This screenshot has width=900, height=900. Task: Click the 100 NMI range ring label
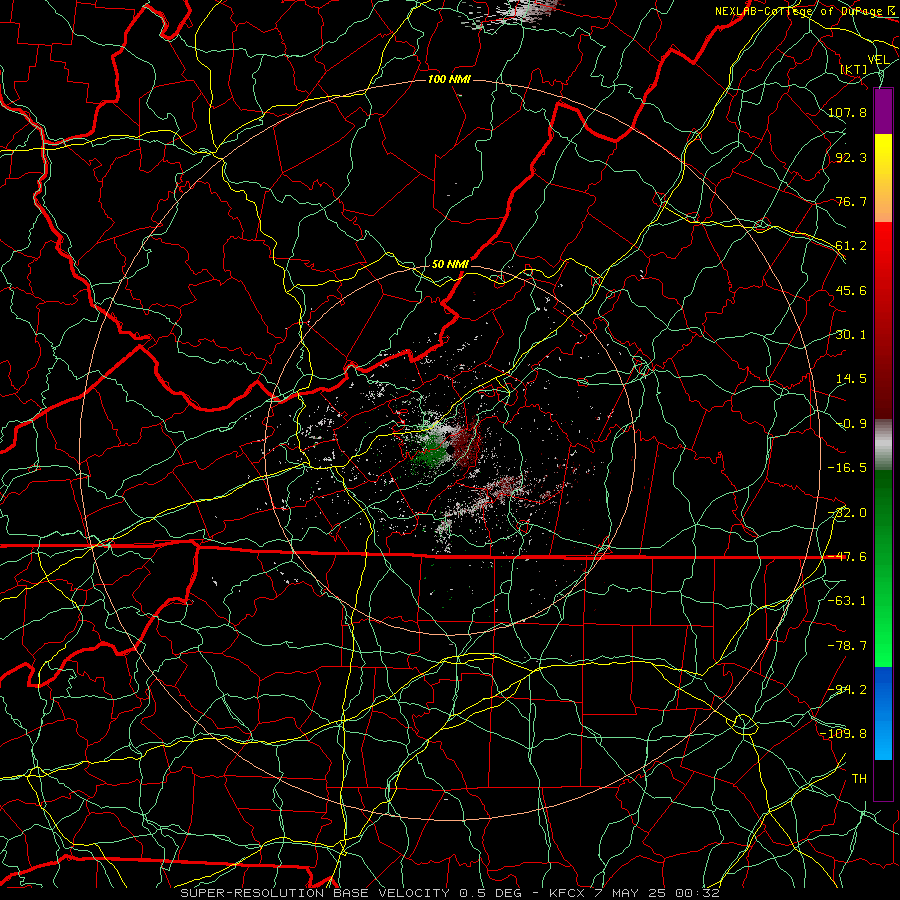(449, 79)
